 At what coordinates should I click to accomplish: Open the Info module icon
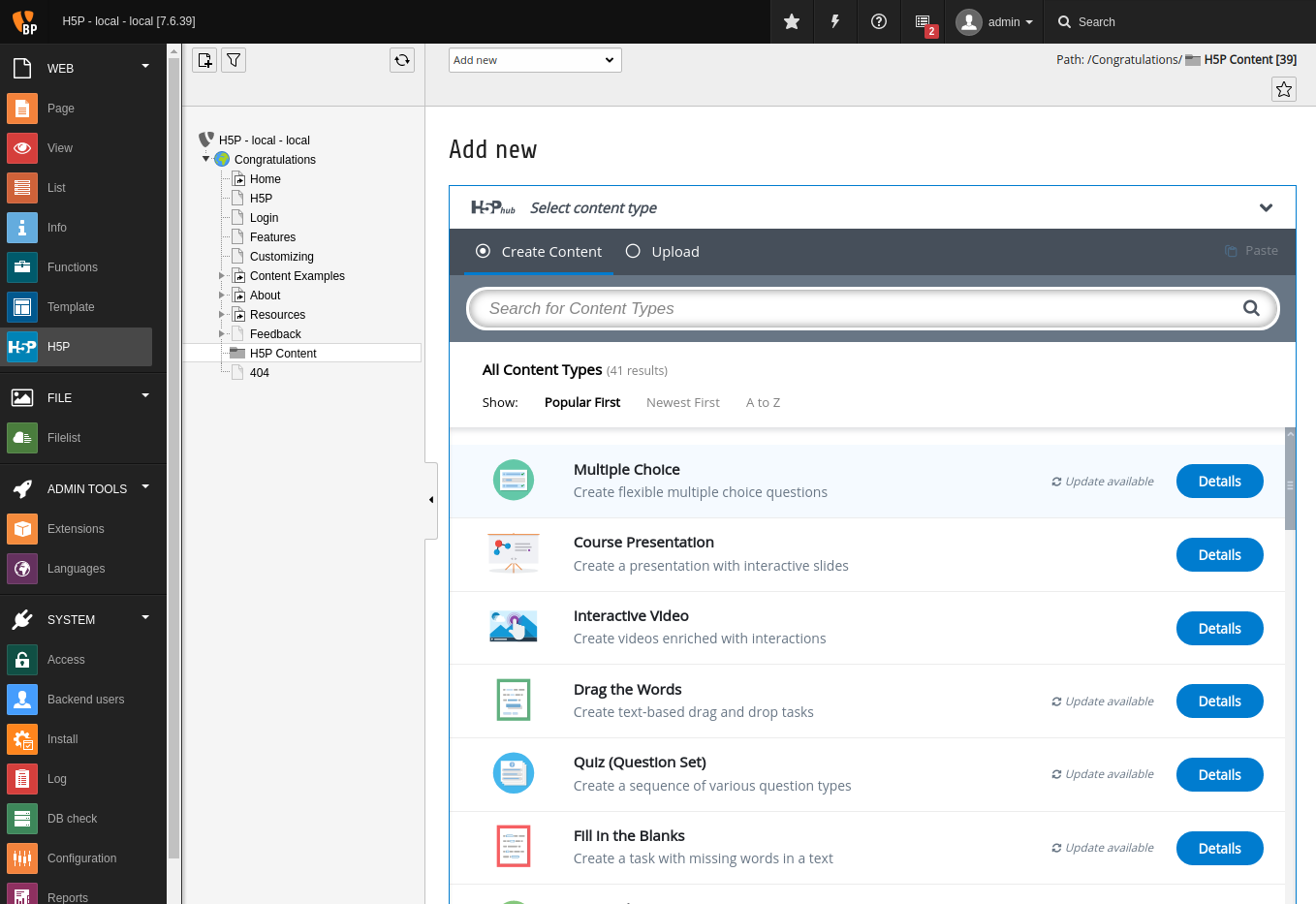pyautogui.click(x=22, y=228)
